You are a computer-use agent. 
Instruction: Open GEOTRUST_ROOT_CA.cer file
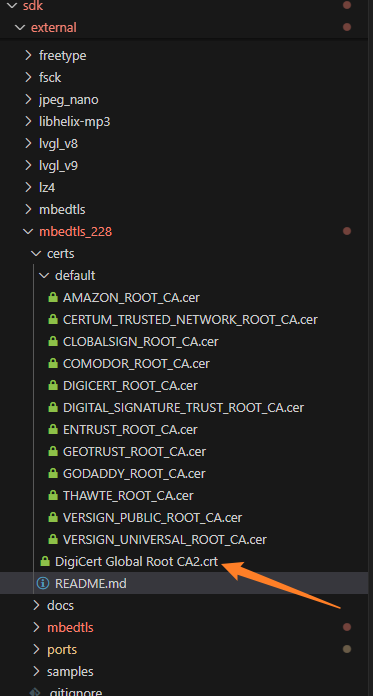(134, 451)
